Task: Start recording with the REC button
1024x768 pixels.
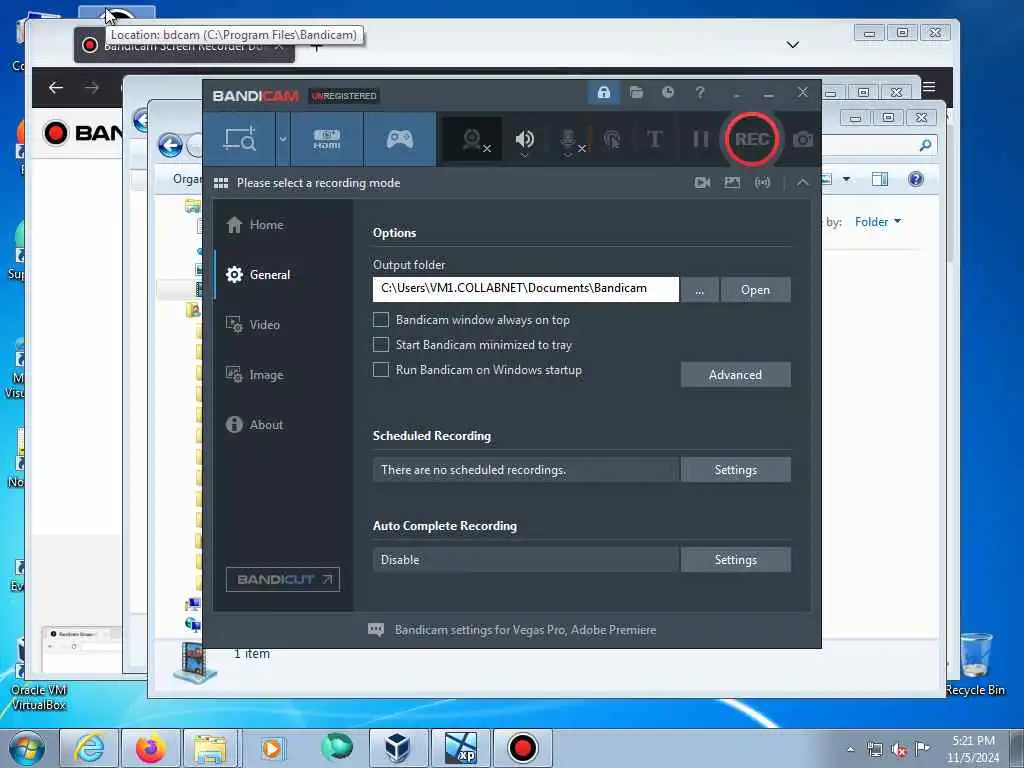Action: (x=751, y=139)
